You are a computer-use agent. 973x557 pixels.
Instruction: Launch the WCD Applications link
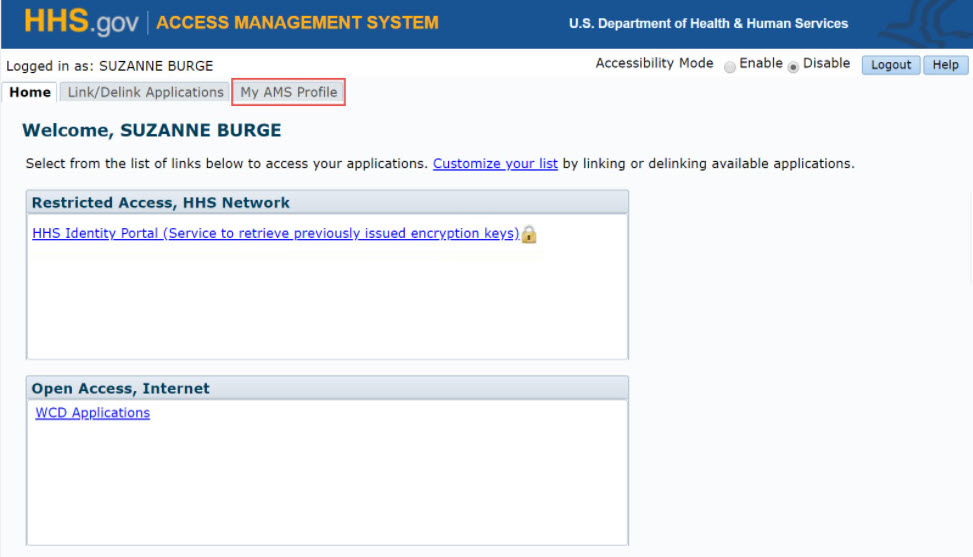click(92, 413)
